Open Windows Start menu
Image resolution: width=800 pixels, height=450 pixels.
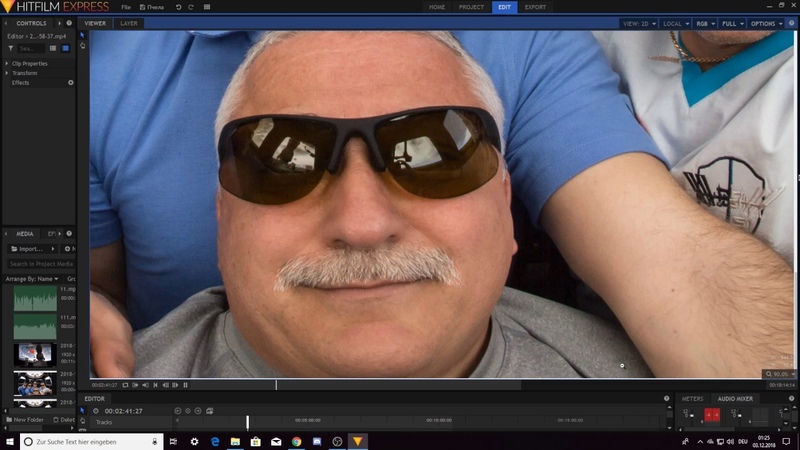(x=10, y=441)
